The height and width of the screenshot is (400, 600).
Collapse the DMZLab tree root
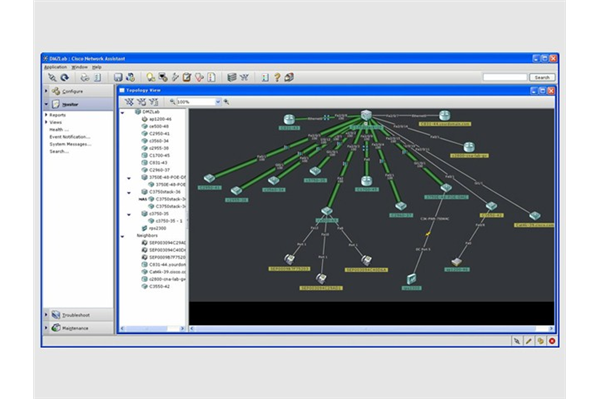point(122,113)
